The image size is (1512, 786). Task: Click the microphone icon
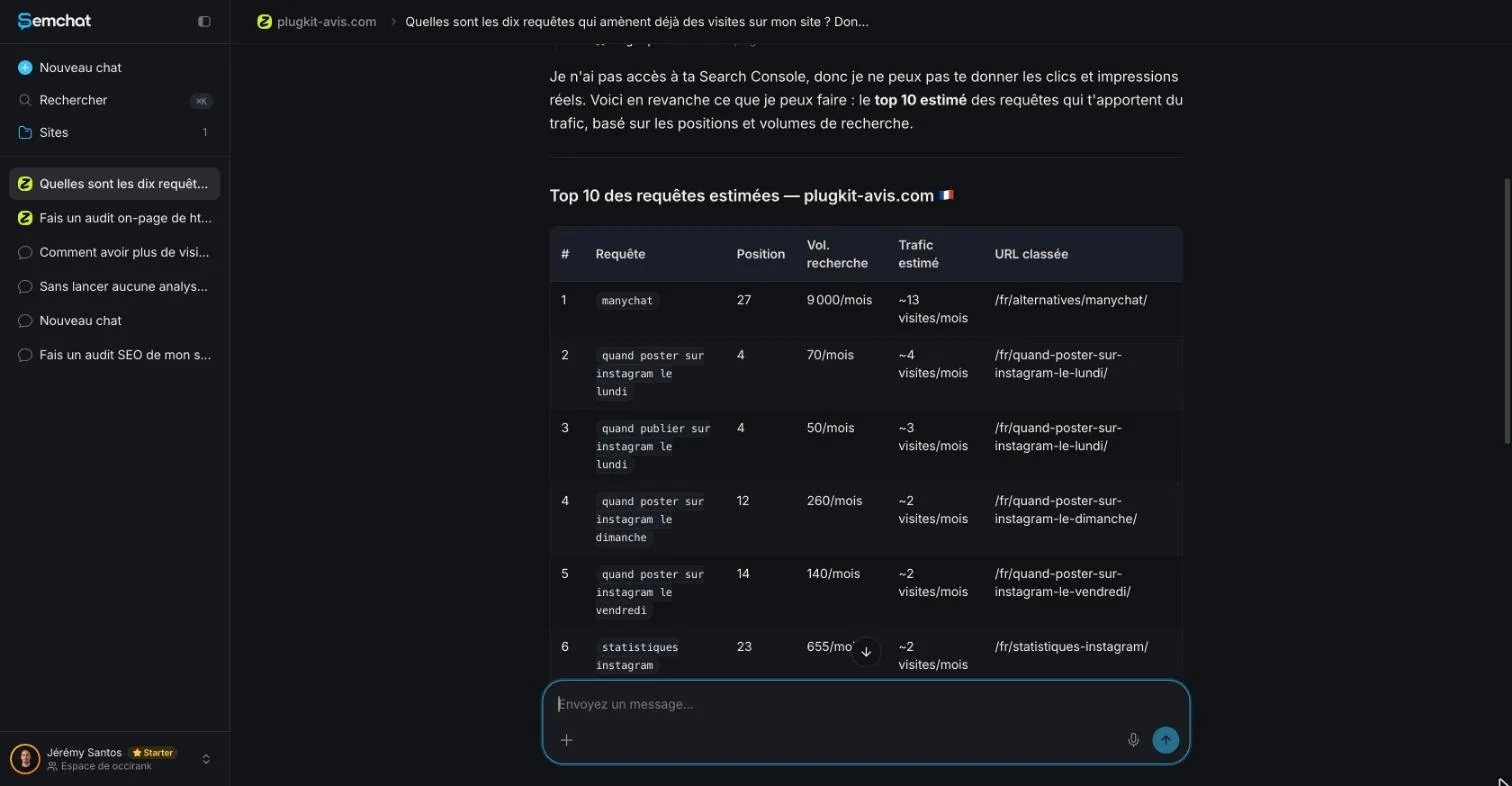click(x=1133, y=740)
